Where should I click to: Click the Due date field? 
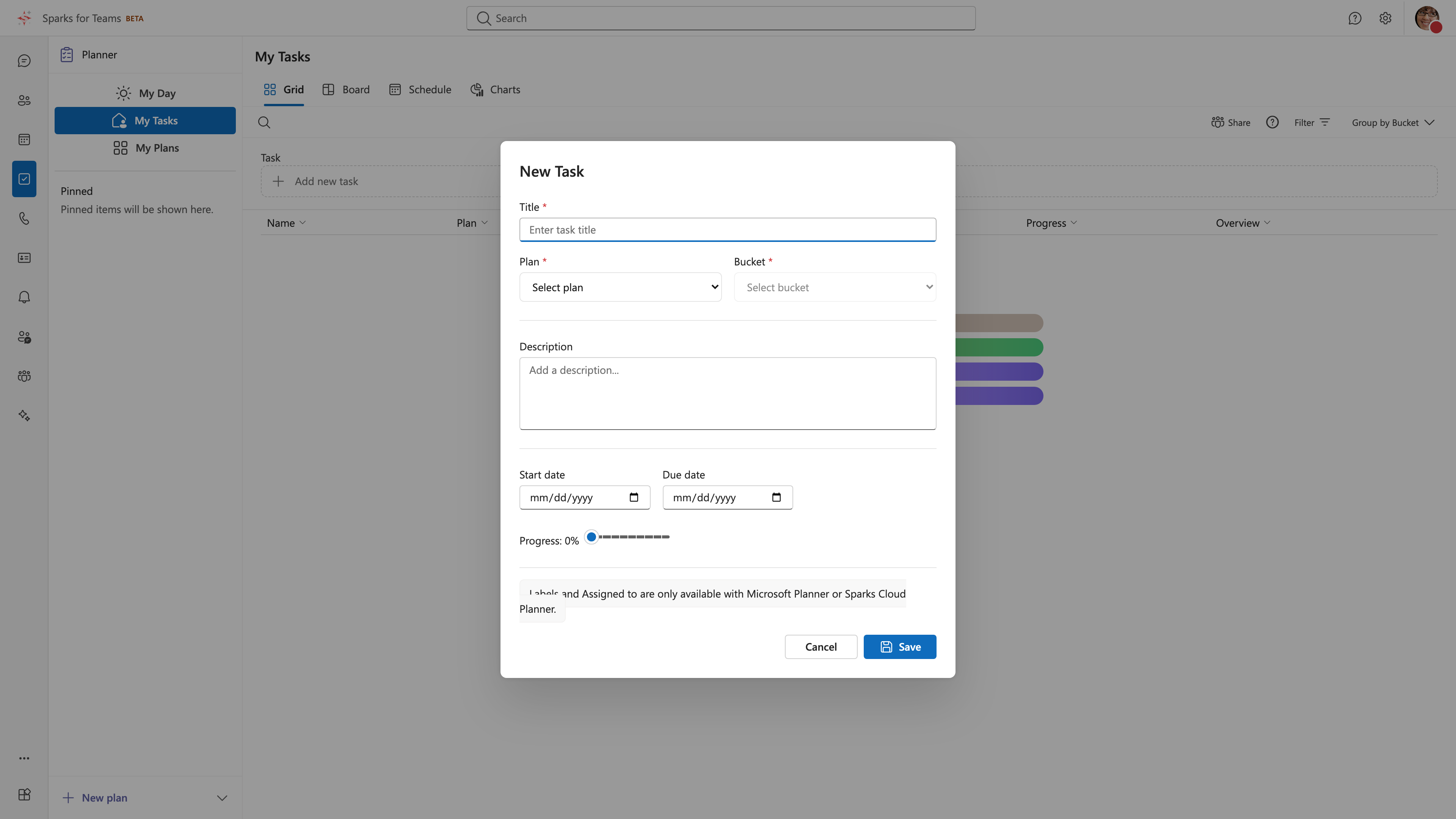728,497
